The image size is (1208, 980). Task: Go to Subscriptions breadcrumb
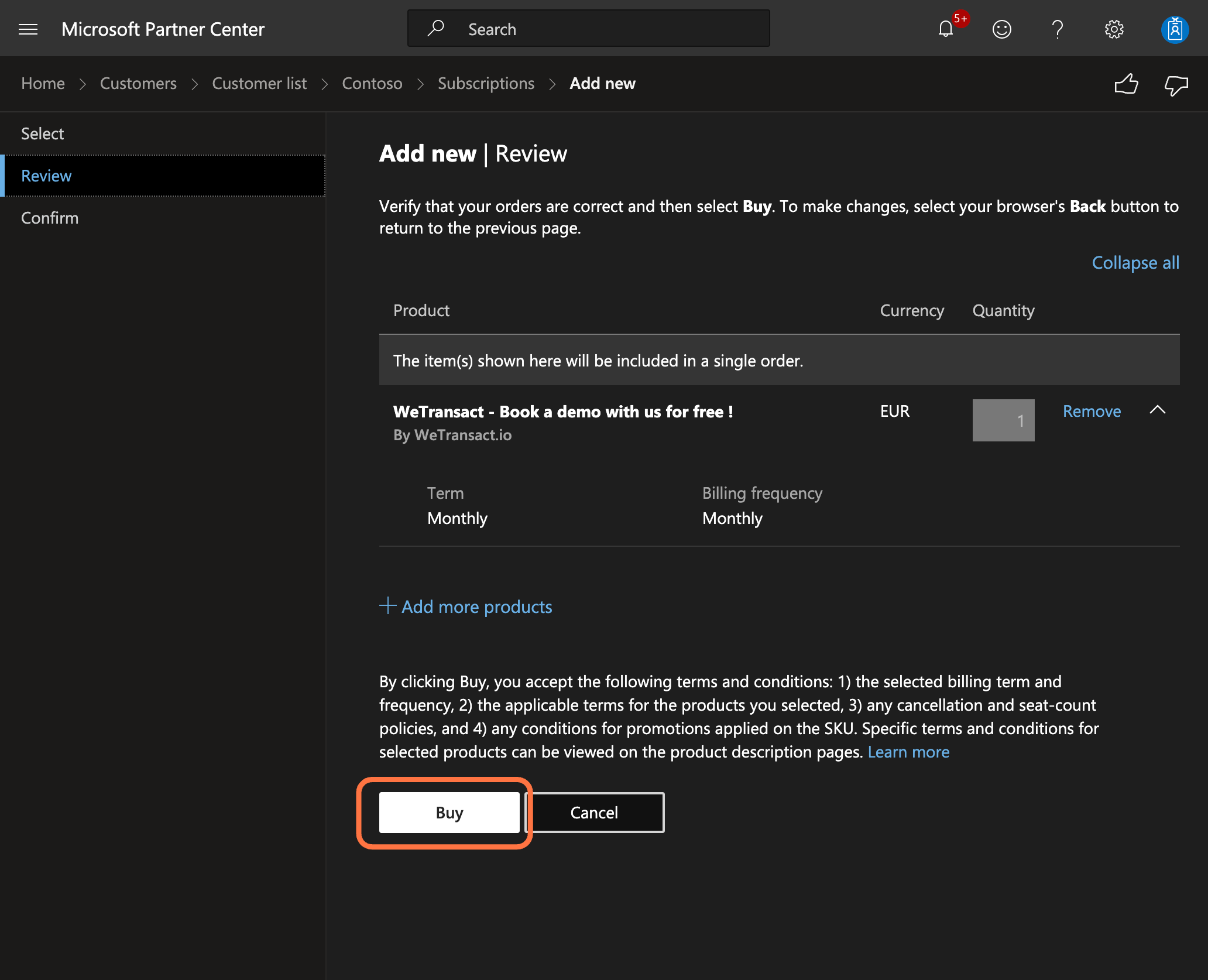click(x=486, y=83)
